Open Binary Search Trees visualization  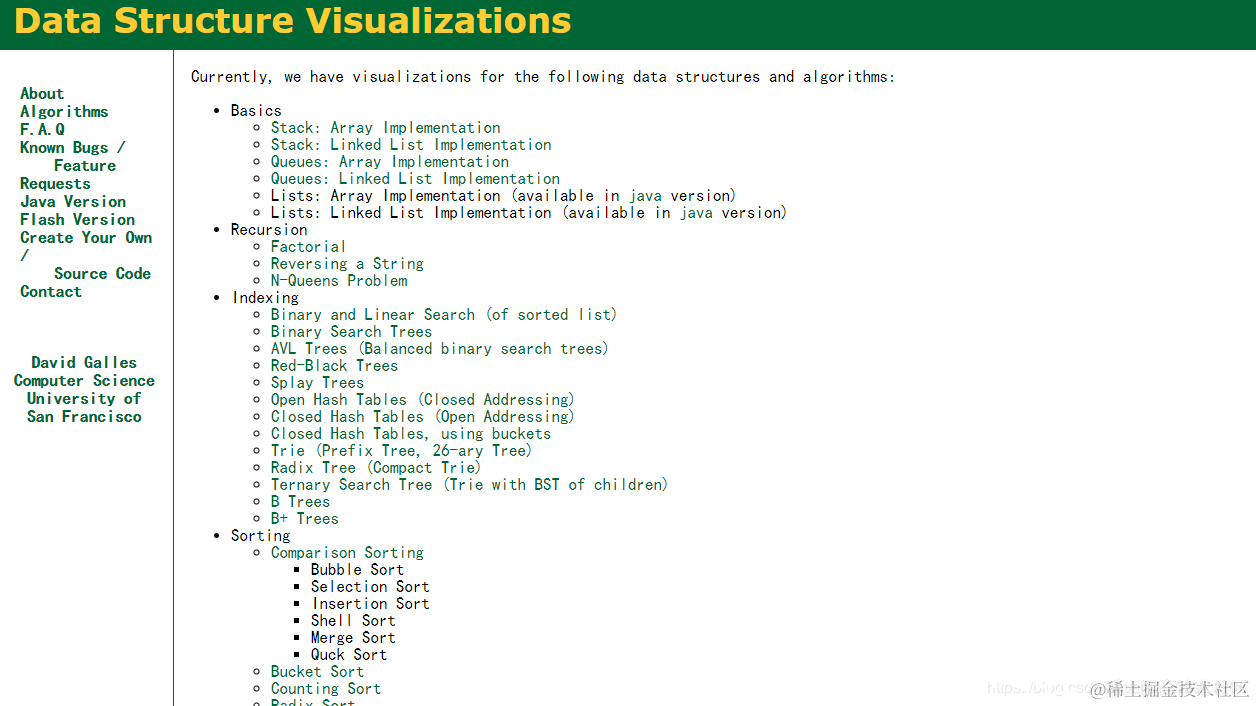[351, 332]
